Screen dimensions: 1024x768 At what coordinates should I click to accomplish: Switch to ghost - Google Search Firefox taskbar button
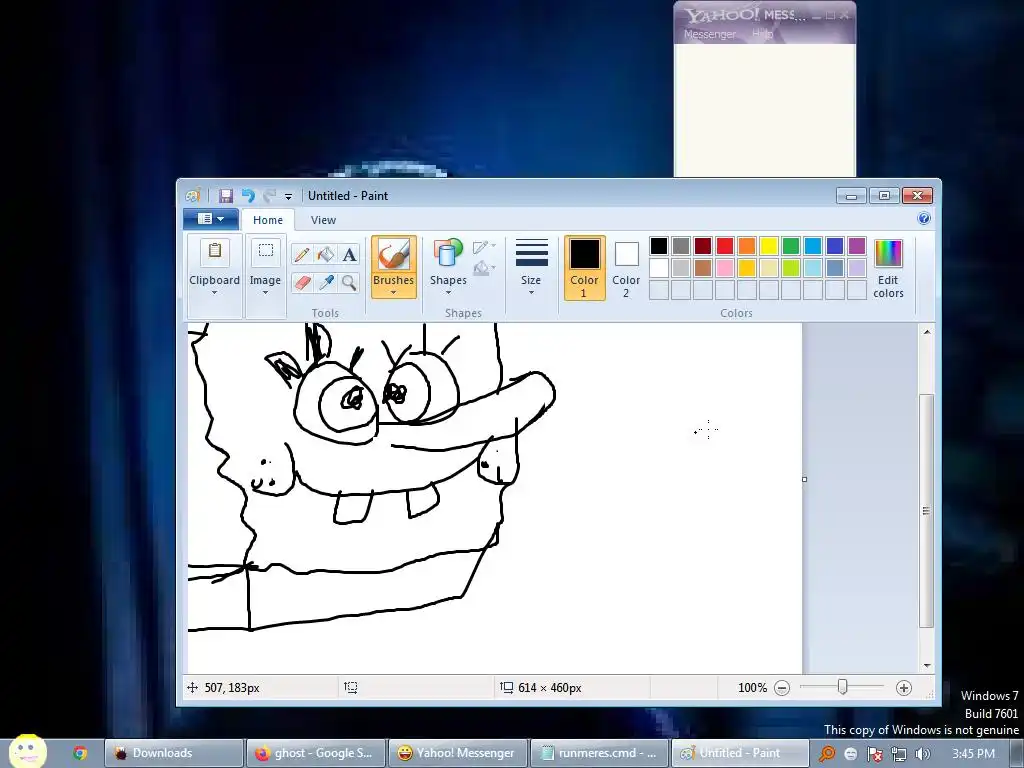(x=315, y=753)
